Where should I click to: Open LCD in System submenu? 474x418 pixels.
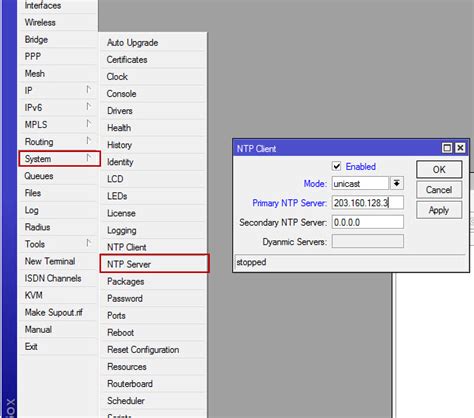point(153,179)
